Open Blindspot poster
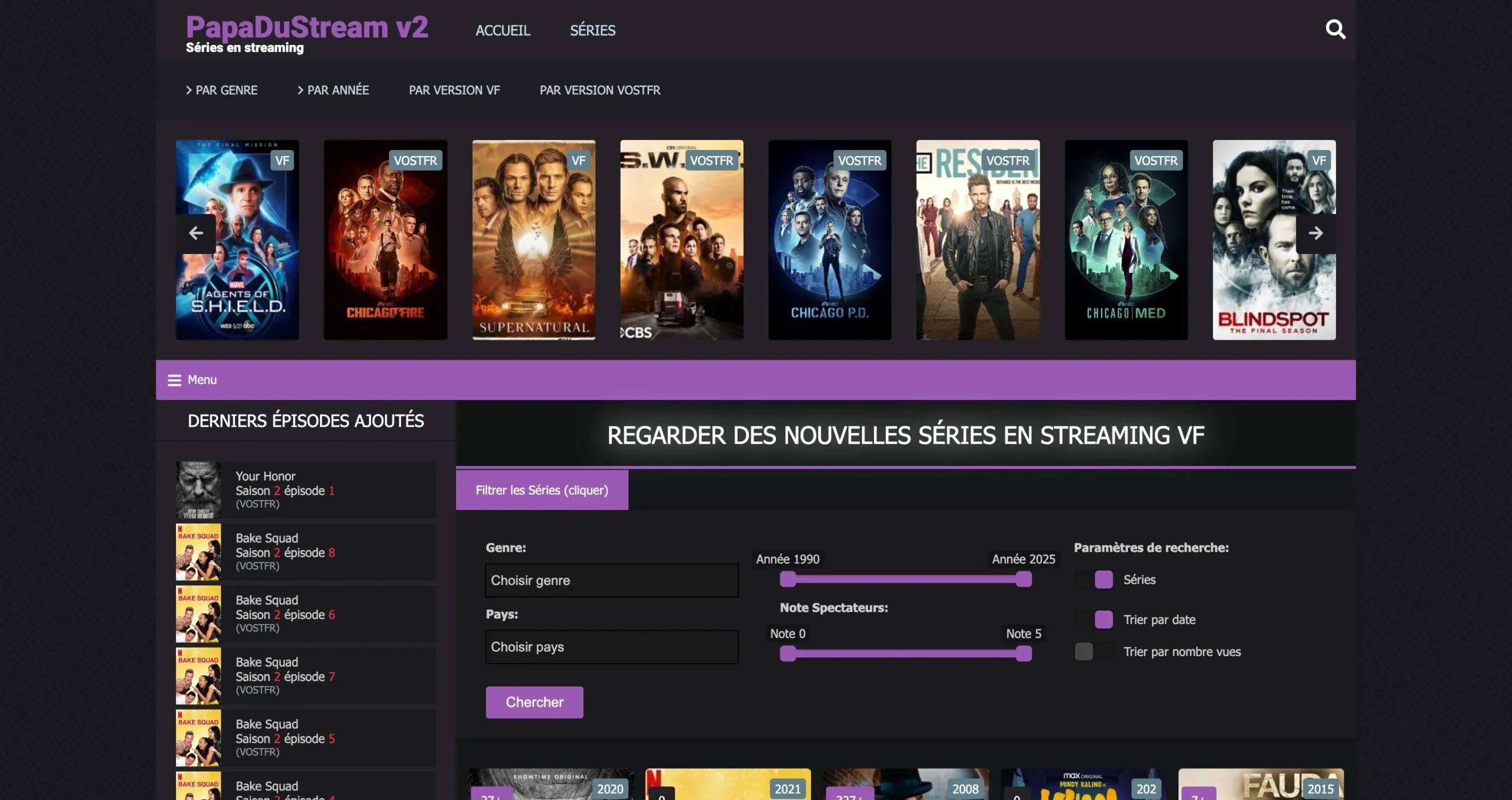 tap(1274, 240)
